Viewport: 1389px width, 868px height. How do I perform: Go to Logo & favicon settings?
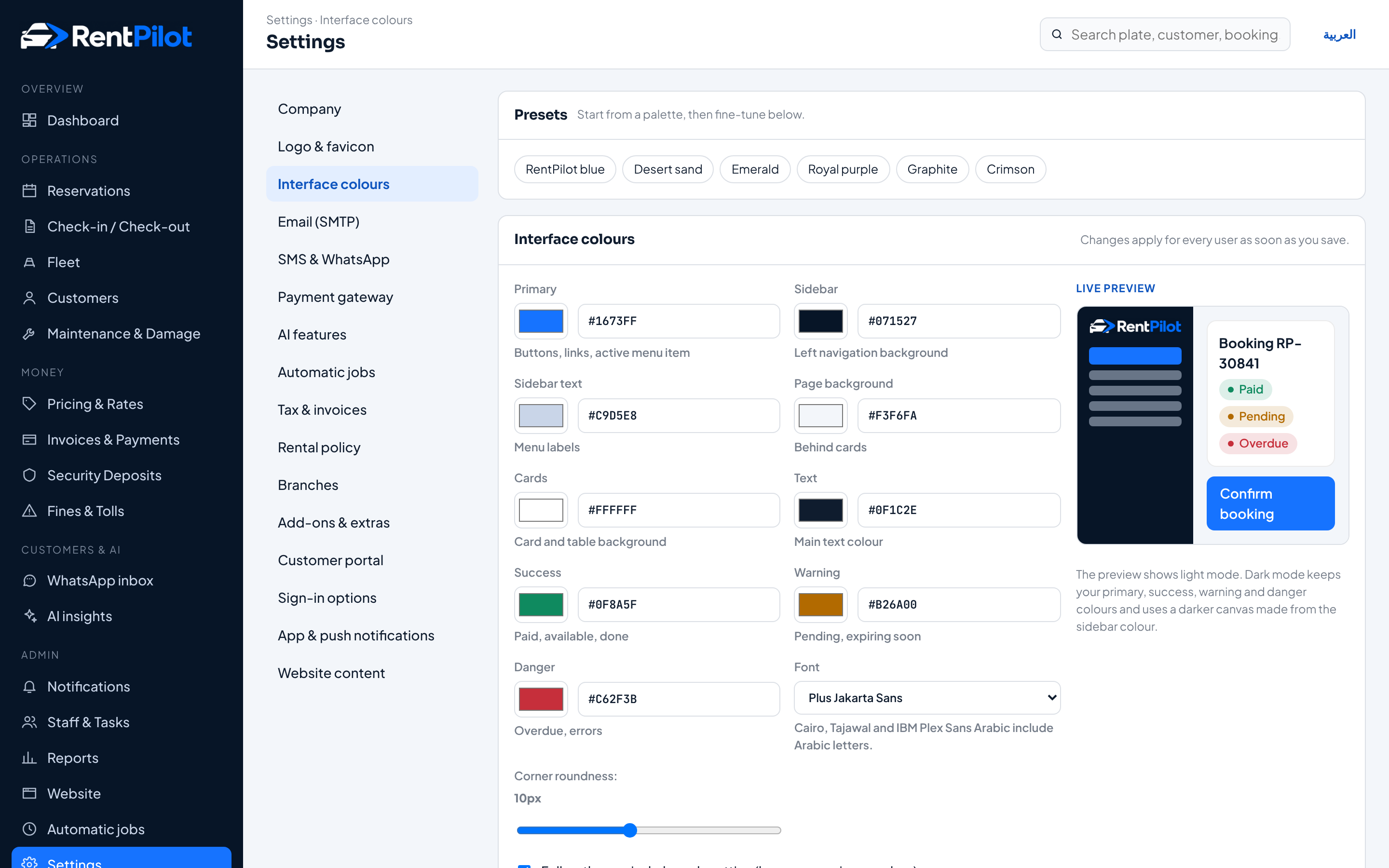click(372, 147)
